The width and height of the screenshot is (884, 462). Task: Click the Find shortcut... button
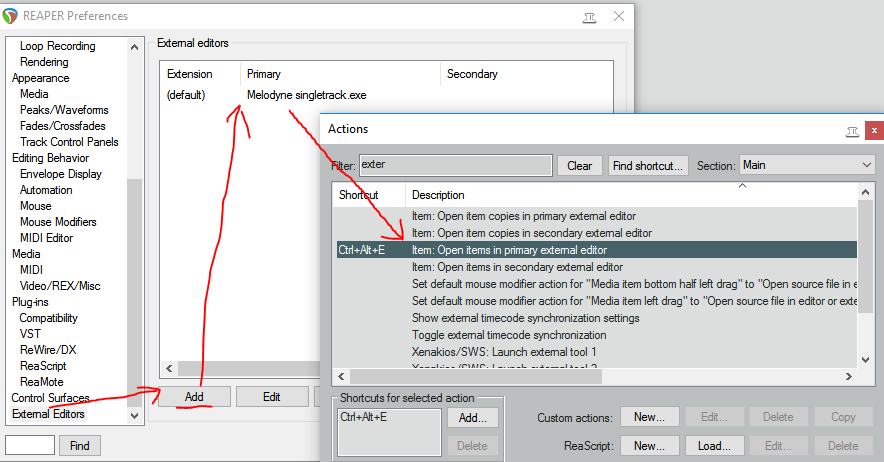[x=647, y=166]
